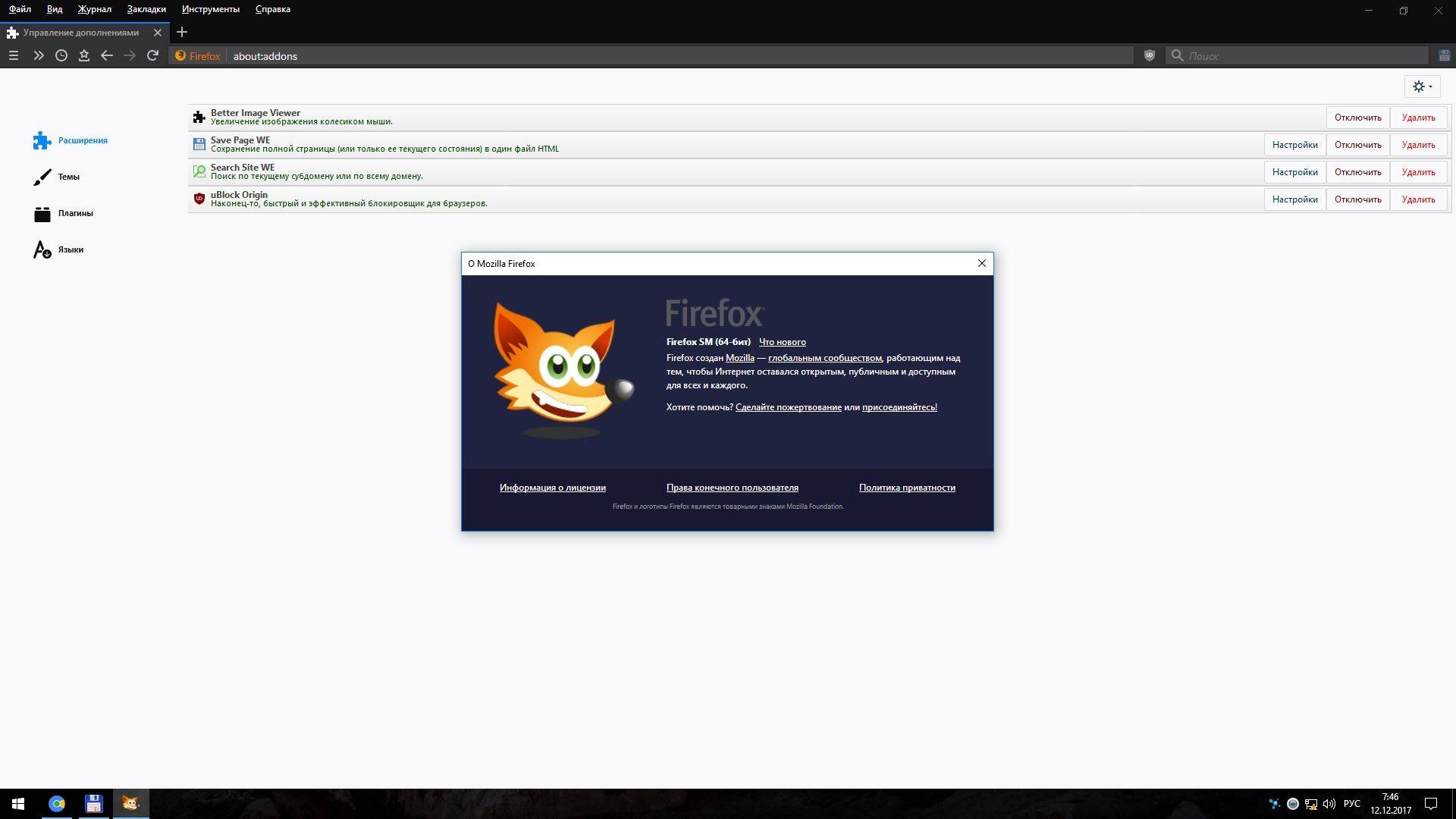Open the notification center icon
The height and width of the screenshot is (819, 1456).
(1431, 804)
